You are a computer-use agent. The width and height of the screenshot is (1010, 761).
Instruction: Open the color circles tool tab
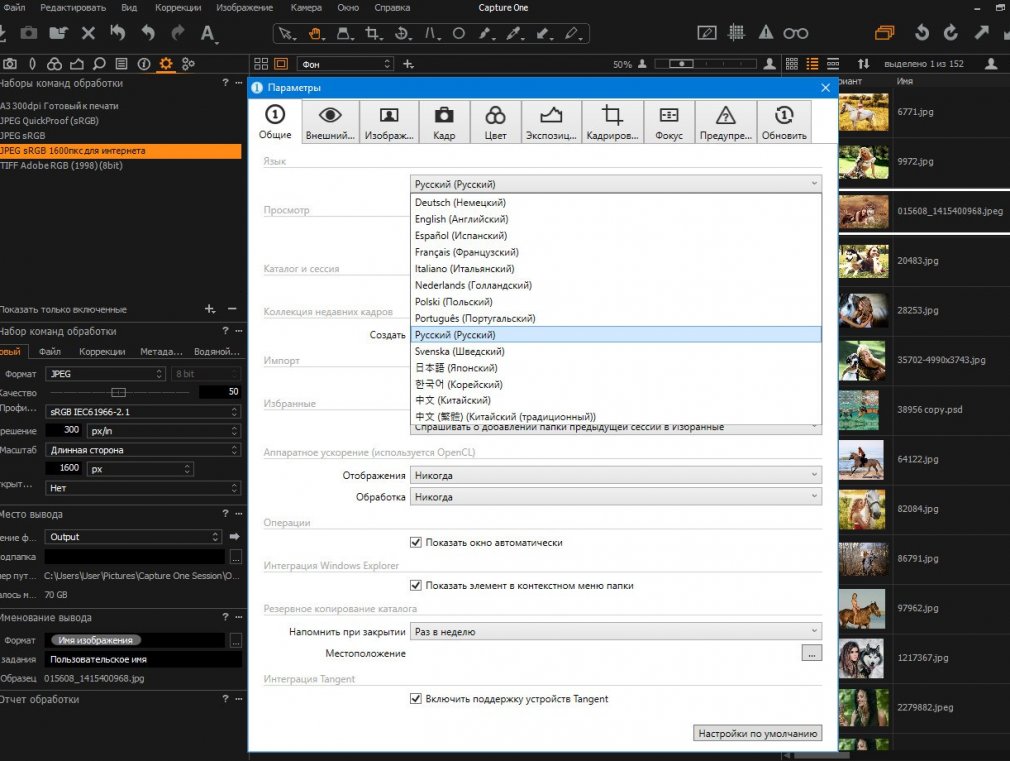(55, 64)
